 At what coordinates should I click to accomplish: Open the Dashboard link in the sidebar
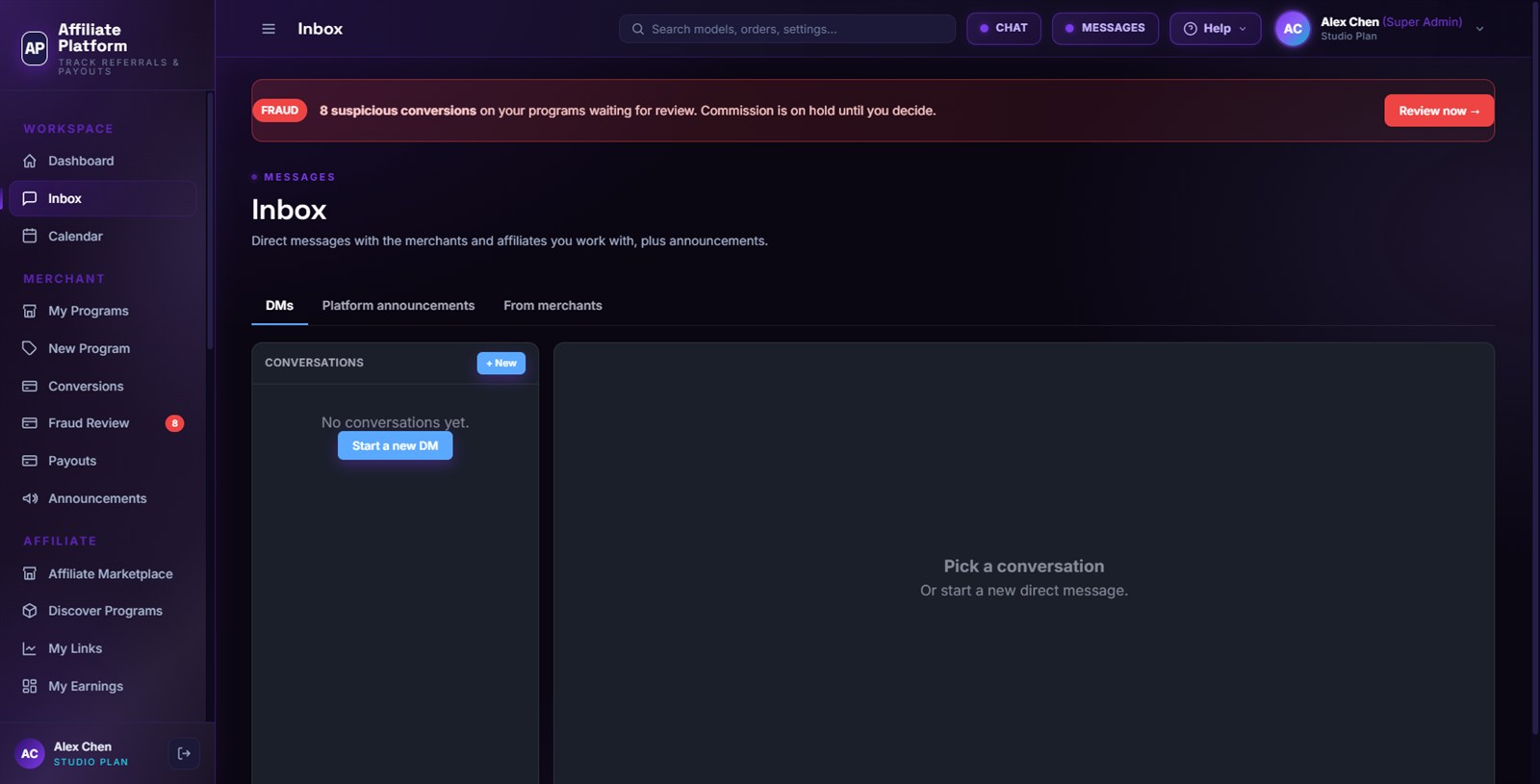(x=103, y=161)
